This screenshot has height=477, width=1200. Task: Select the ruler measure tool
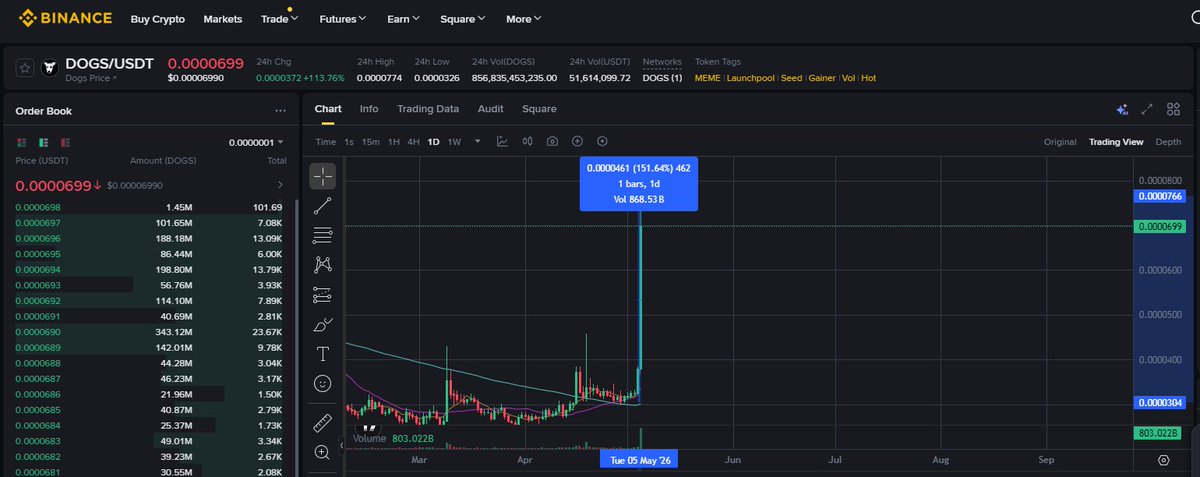click(322, 422)
